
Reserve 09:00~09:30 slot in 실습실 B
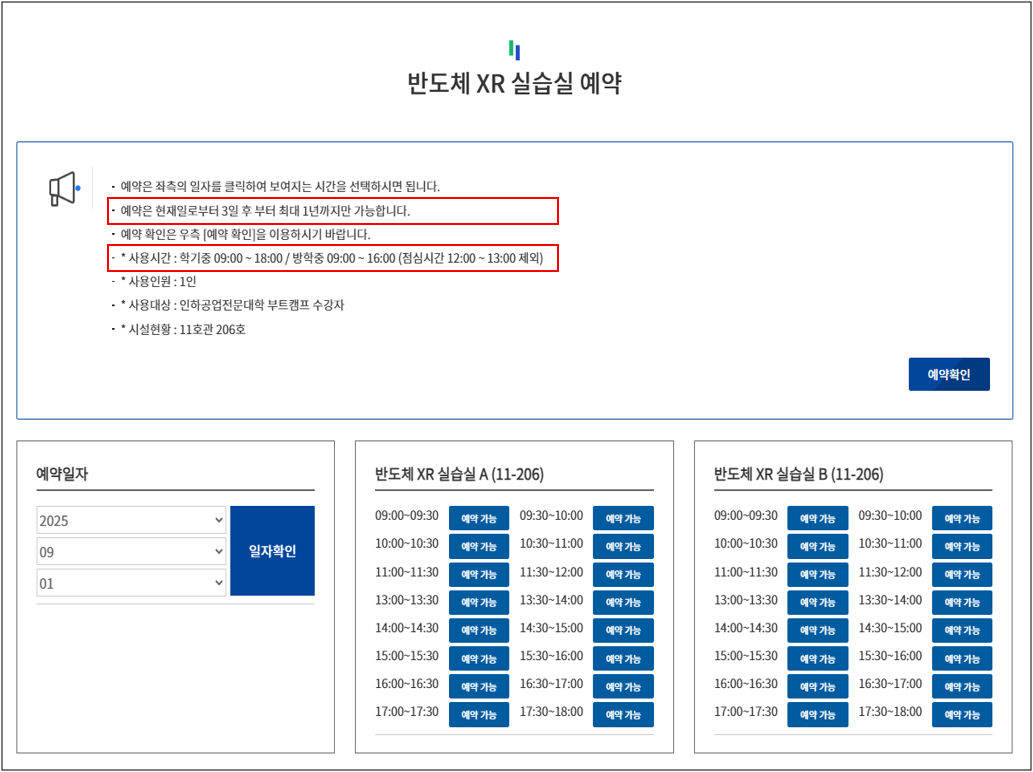point(817,518)
